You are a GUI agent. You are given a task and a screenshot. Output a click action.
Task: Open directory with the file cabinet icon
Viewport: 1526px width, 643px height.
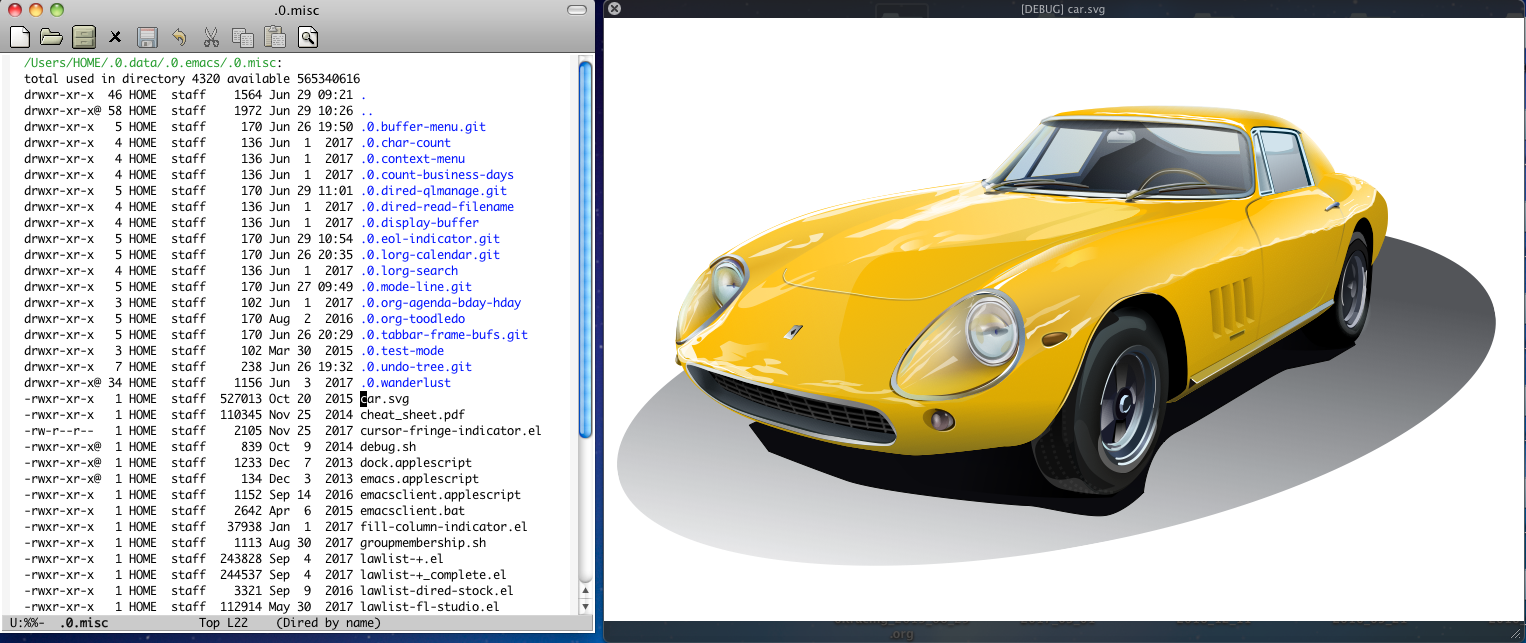[83, 38]
